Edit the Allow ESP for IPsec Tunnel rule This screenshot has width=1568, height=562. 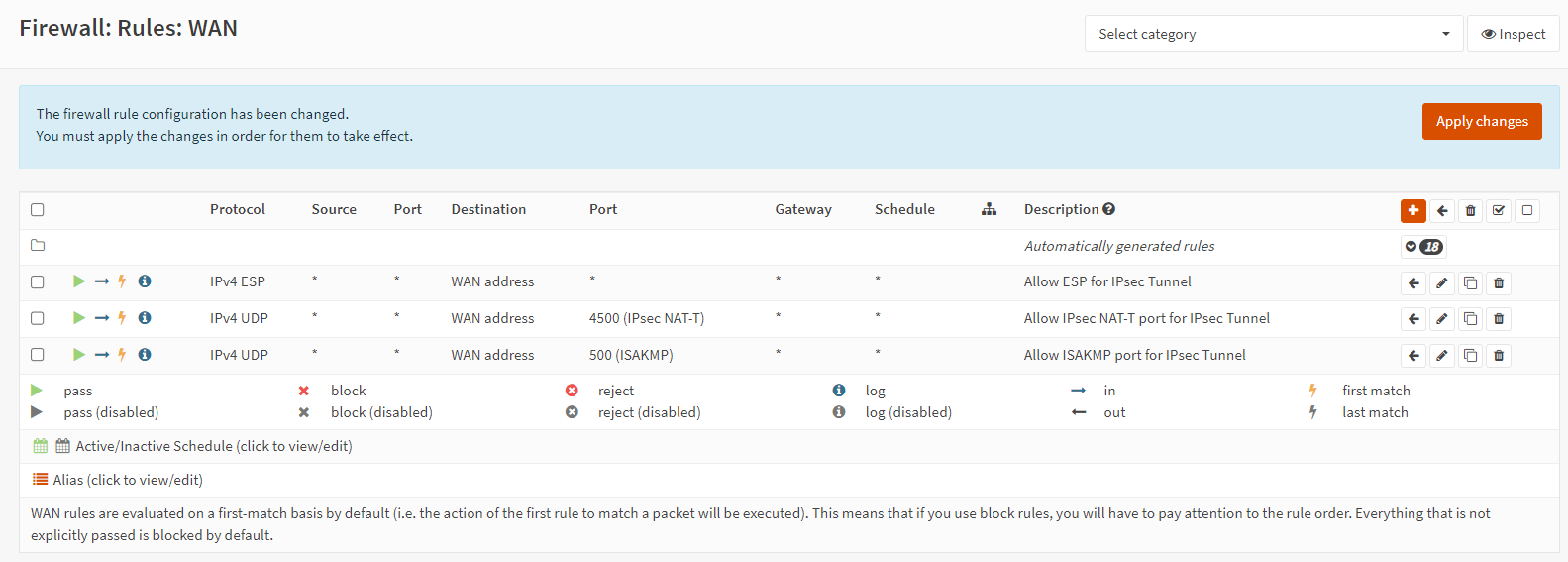(1441, 283)
